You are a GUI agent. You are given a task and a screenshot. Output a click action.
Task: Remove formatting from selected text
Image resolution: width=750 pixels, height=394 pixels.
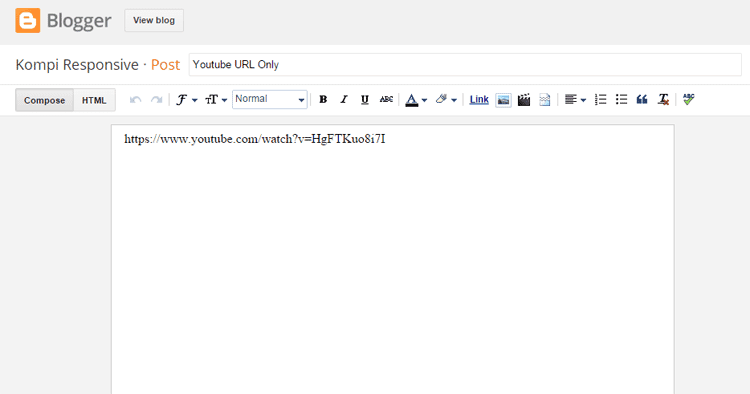coord(663,99)
